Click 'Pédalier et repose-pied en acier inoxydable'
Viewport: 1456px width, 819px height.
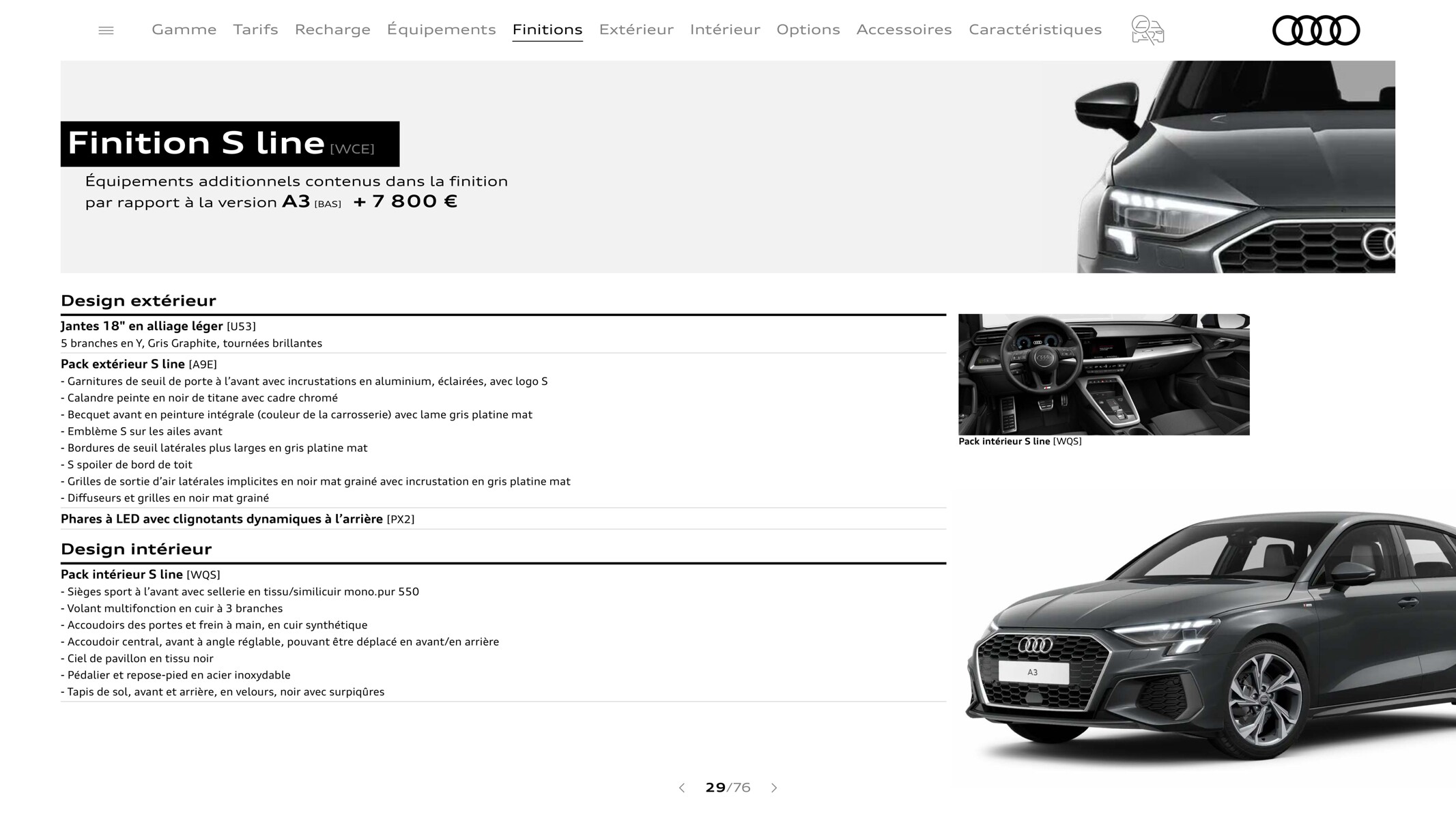tap(175, 675)
